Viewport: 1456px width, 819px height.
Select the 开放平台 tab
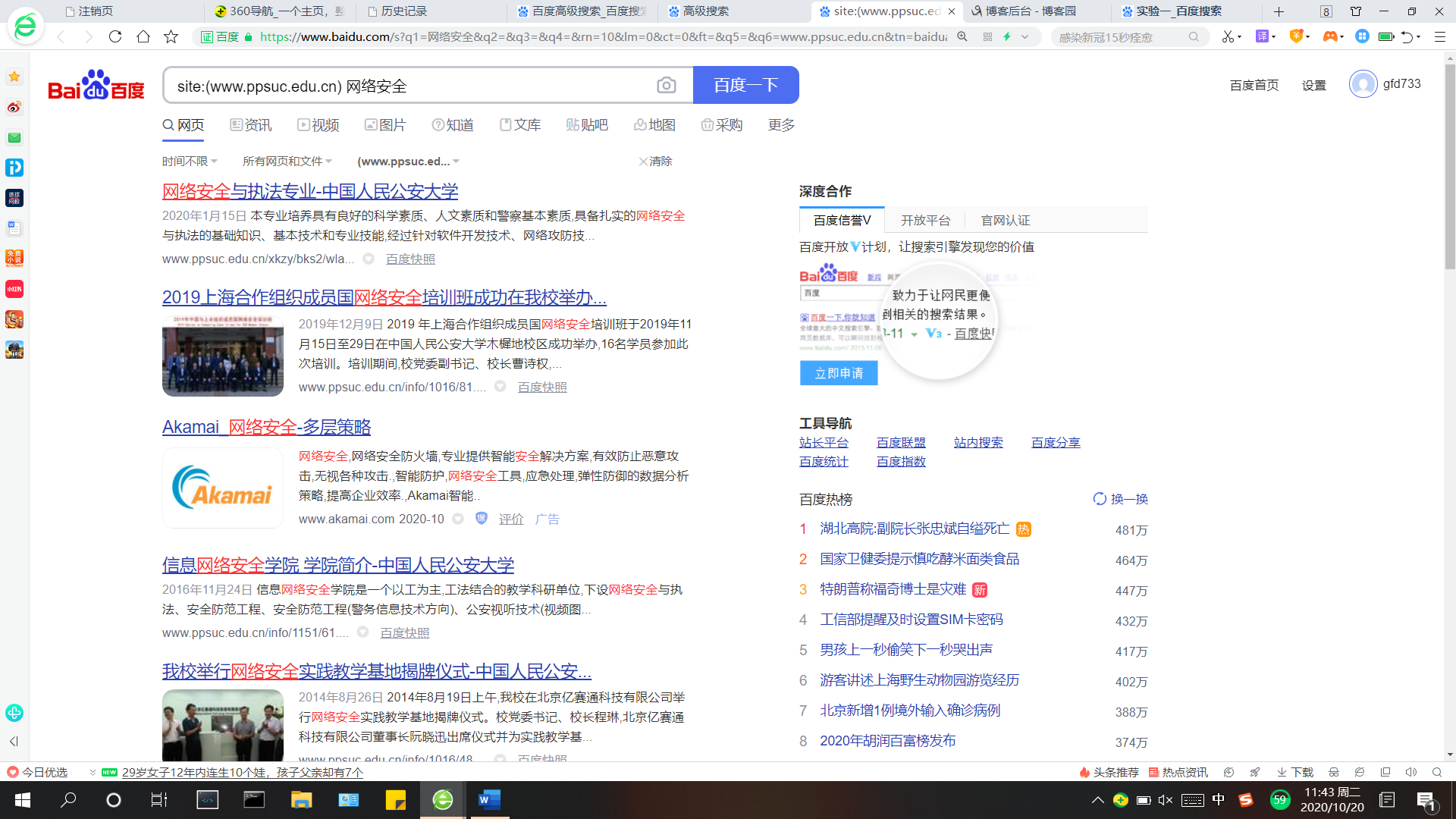[x=925, y=221]
